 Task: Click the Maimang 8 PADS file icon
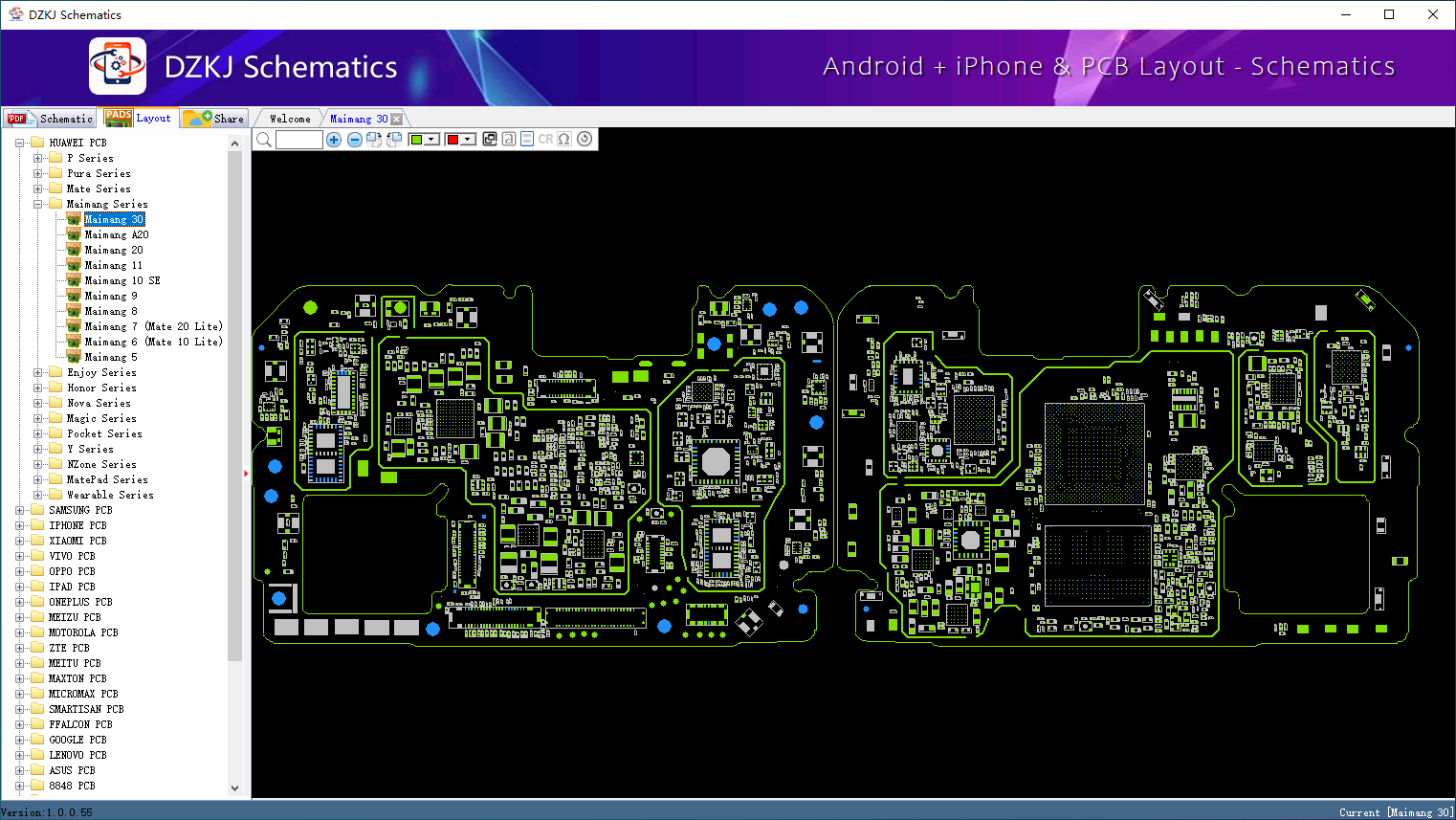[x=74, y=311]
